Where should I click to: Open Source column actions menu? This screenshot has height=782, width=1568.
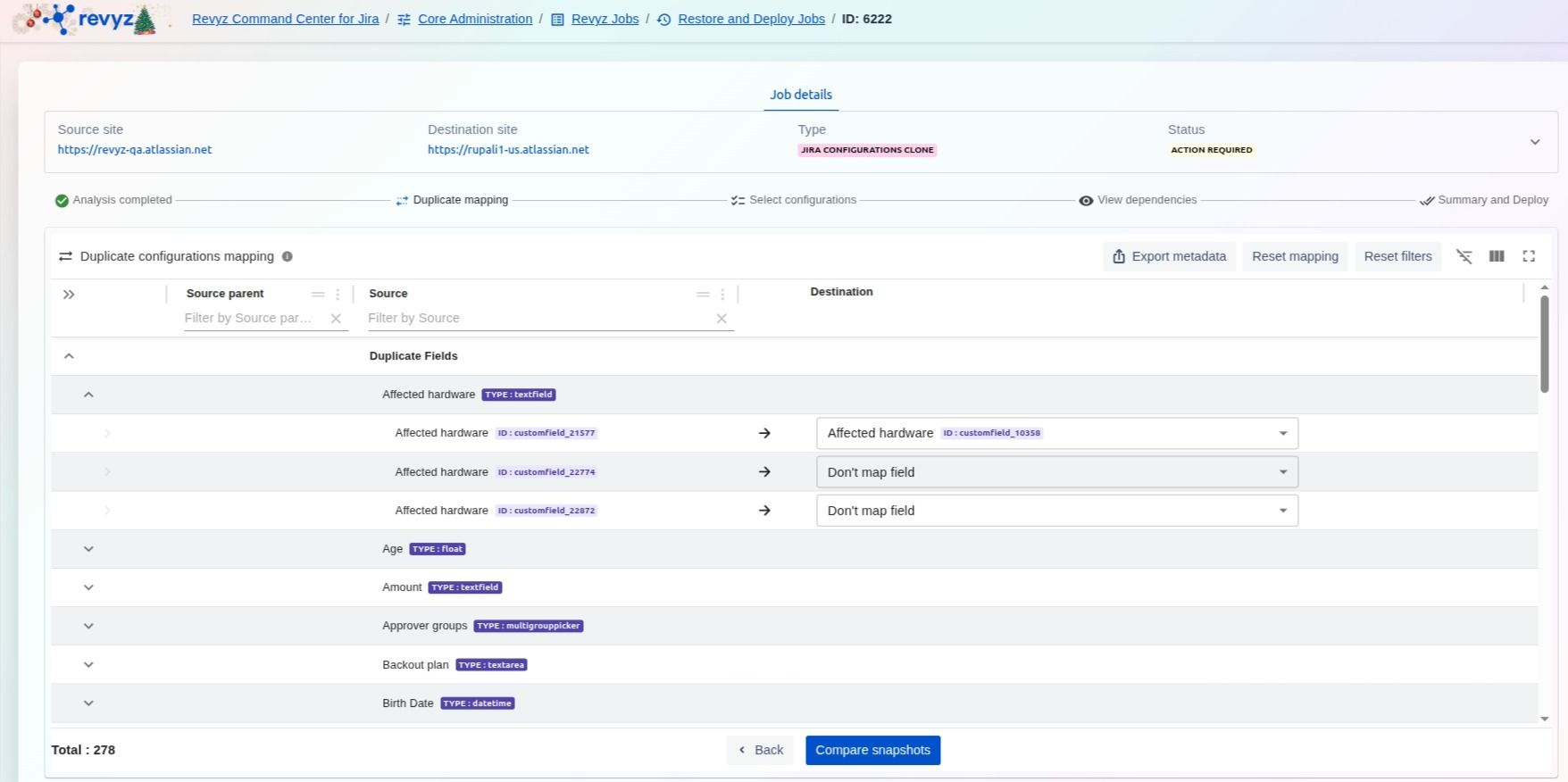pos(722,294)
